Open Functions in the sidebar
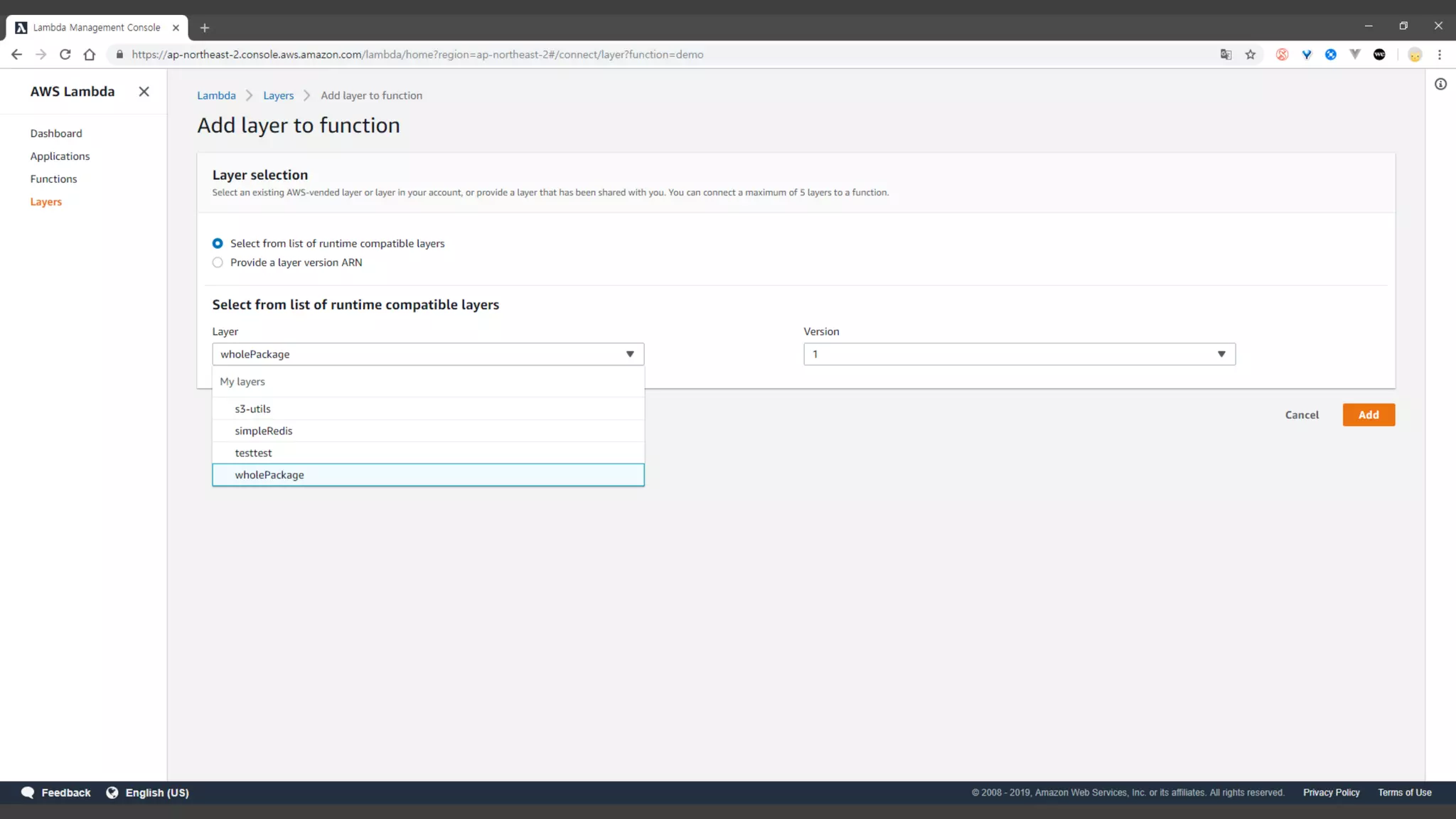Viewport: 1456px width, 819px height. point(53,179)
